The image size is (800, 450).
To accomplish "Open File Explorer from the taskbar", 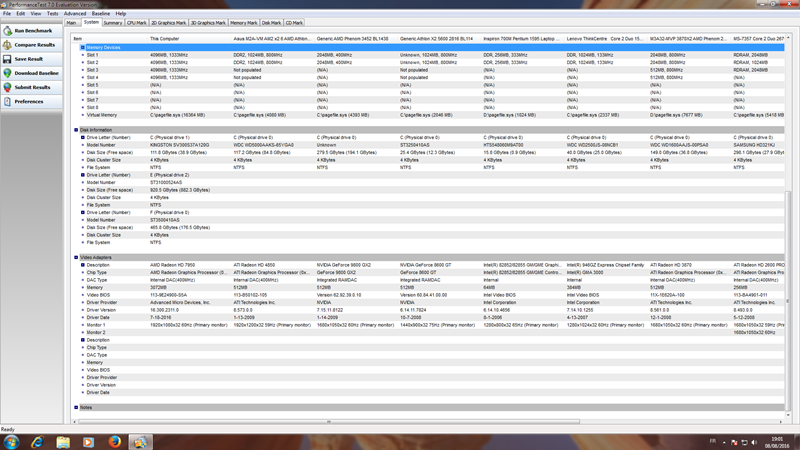I will [x=63, y=442].
